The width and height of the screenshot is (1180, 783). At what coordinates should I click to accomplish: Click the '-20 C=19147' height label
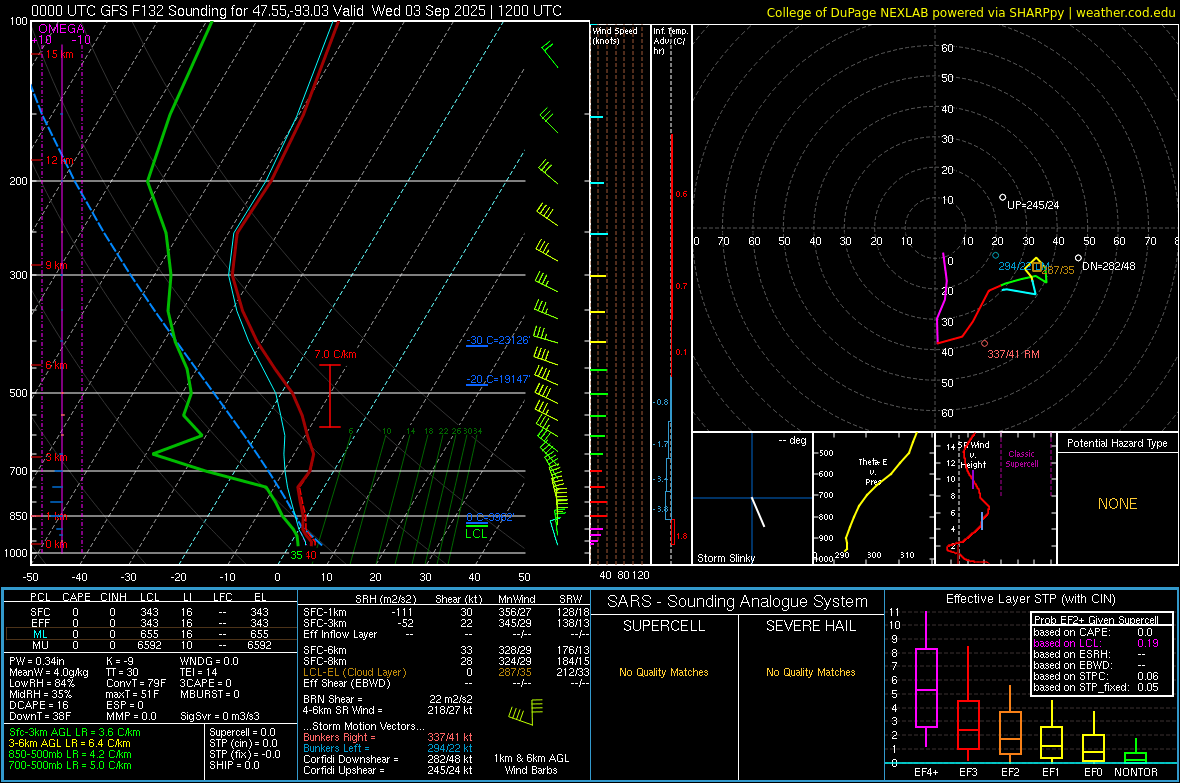tap(497, 379)
